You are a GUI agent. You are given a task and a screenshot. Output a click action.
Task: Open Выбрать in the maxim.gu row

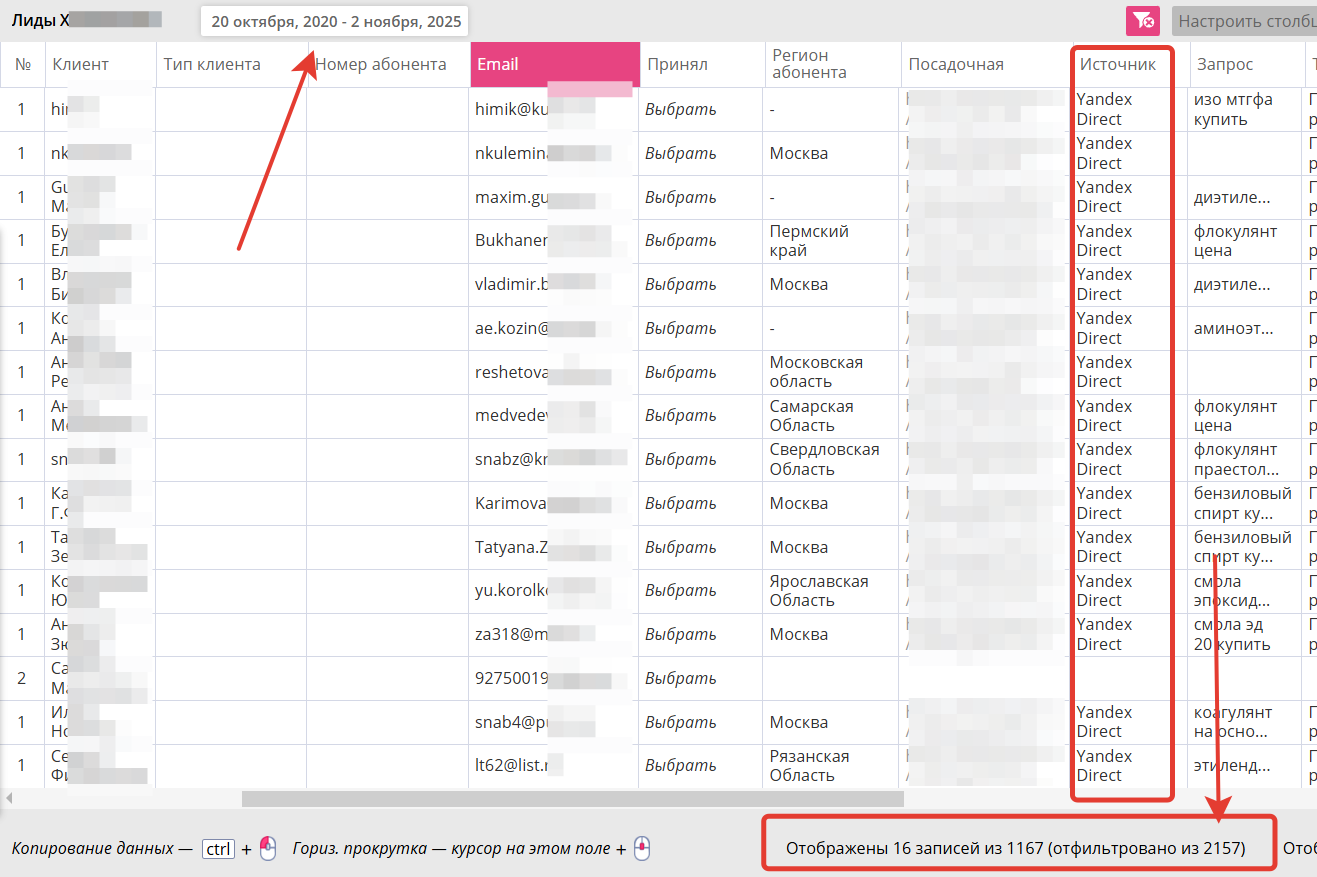[680, 197]
